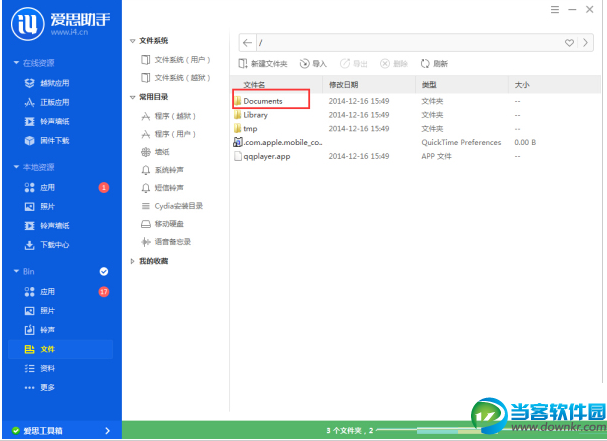This screenshot has height=441, width=607.
Task: Sort by 修改日期 column header
Action: tap(369, 84)
